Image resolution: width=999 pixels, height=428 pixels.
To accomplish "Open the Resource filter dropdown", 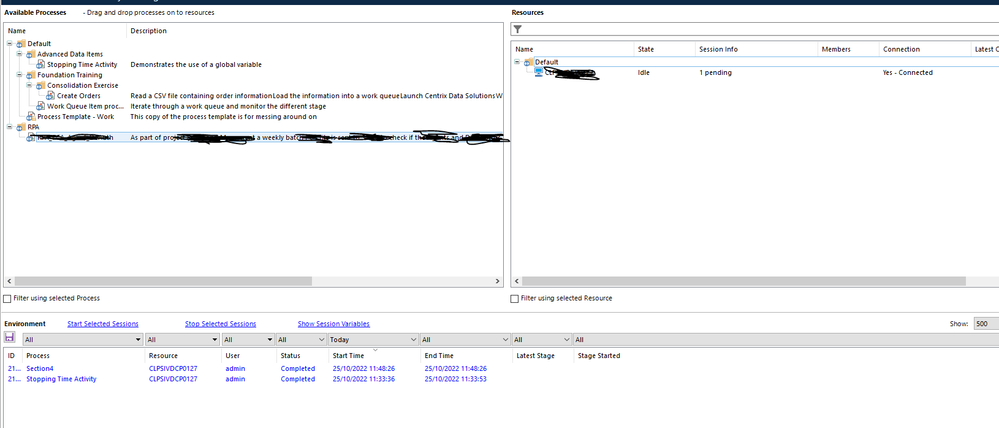I will tap(214, 340).
